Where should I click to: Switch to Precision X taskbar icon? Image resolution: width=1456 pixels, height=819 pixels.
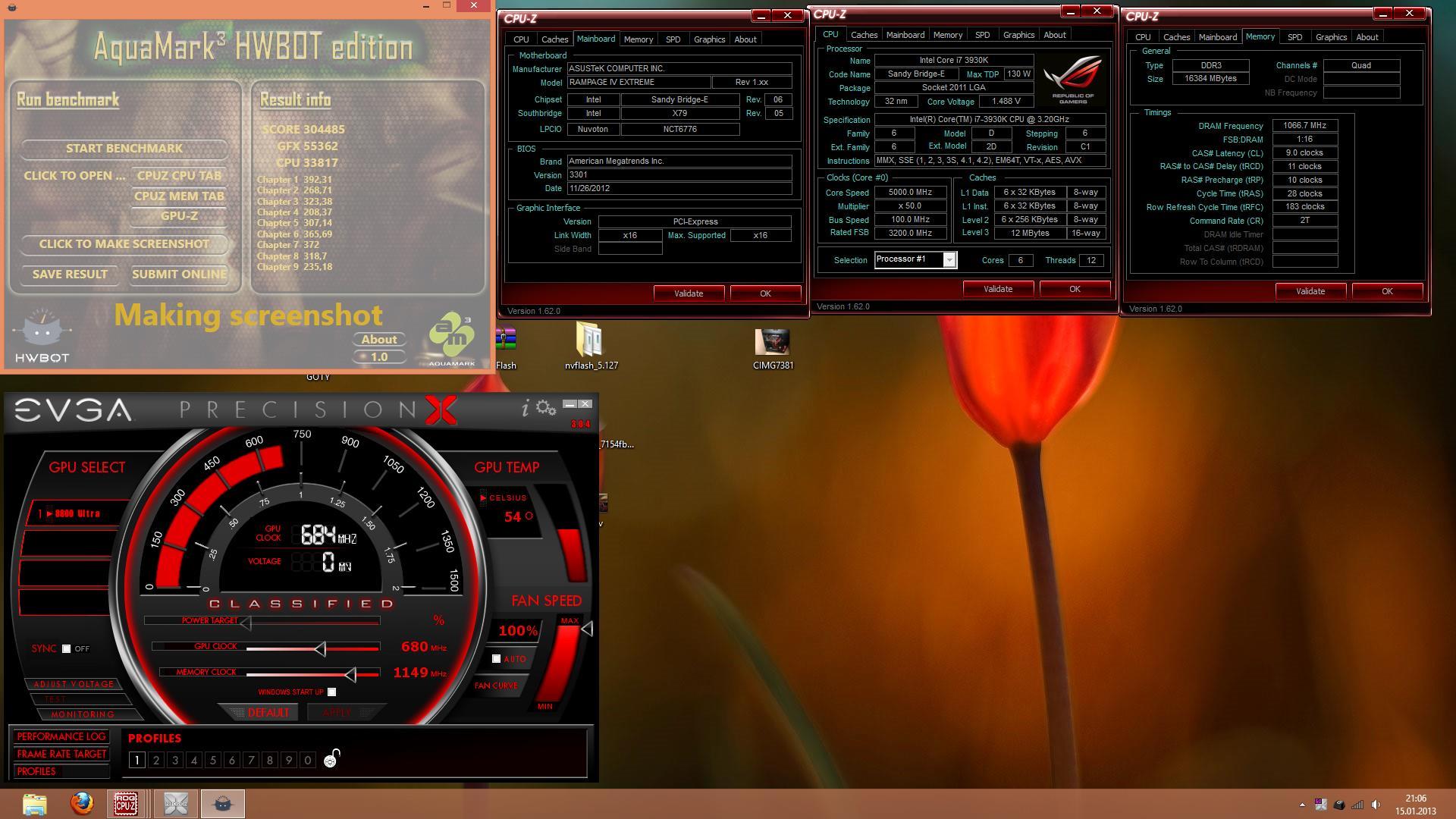(x=176, y=804)
